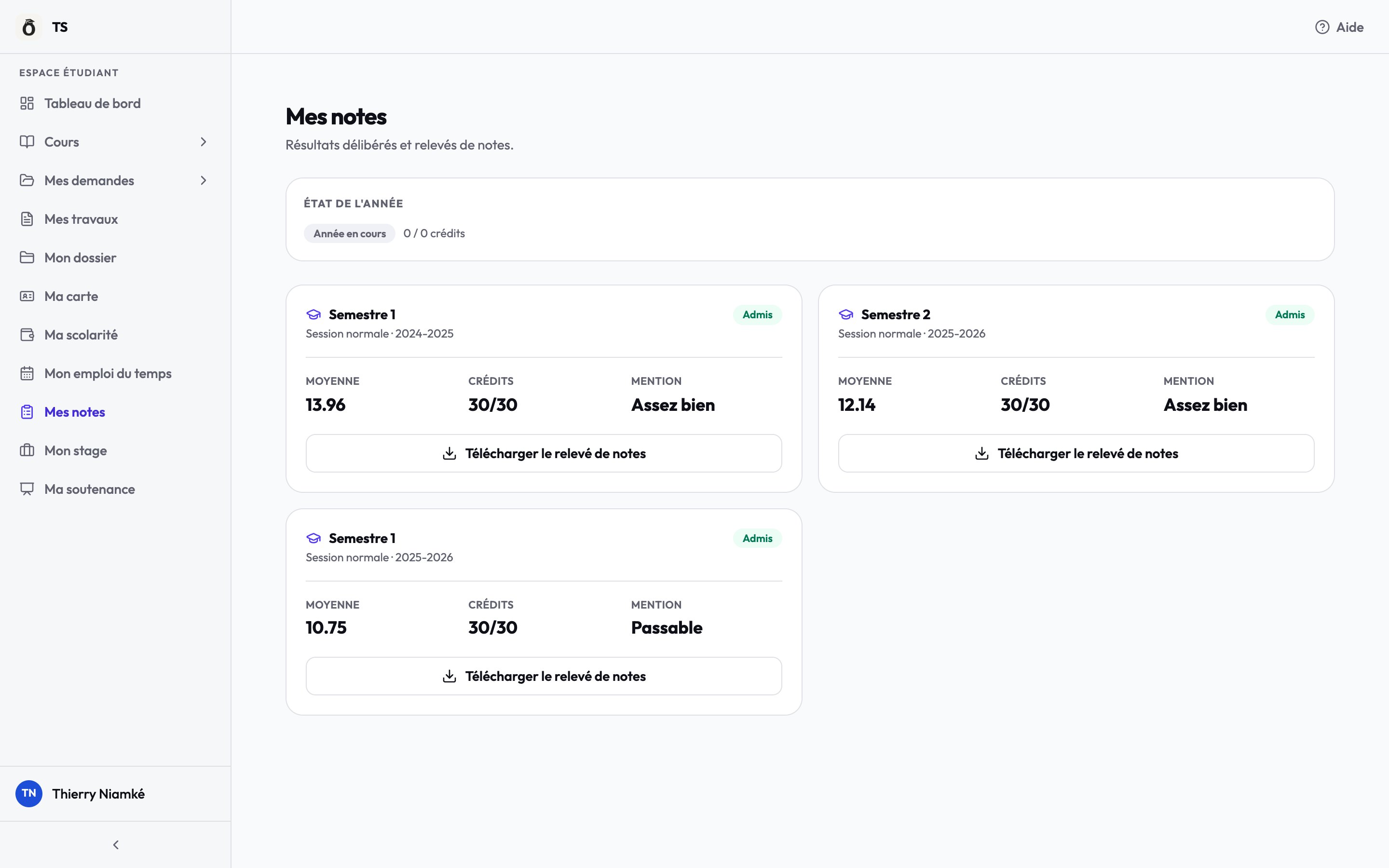Click the graduation cap icon of Semestre 1 2024-2025
Viewport: 1389px width, 868px height.
313,314
